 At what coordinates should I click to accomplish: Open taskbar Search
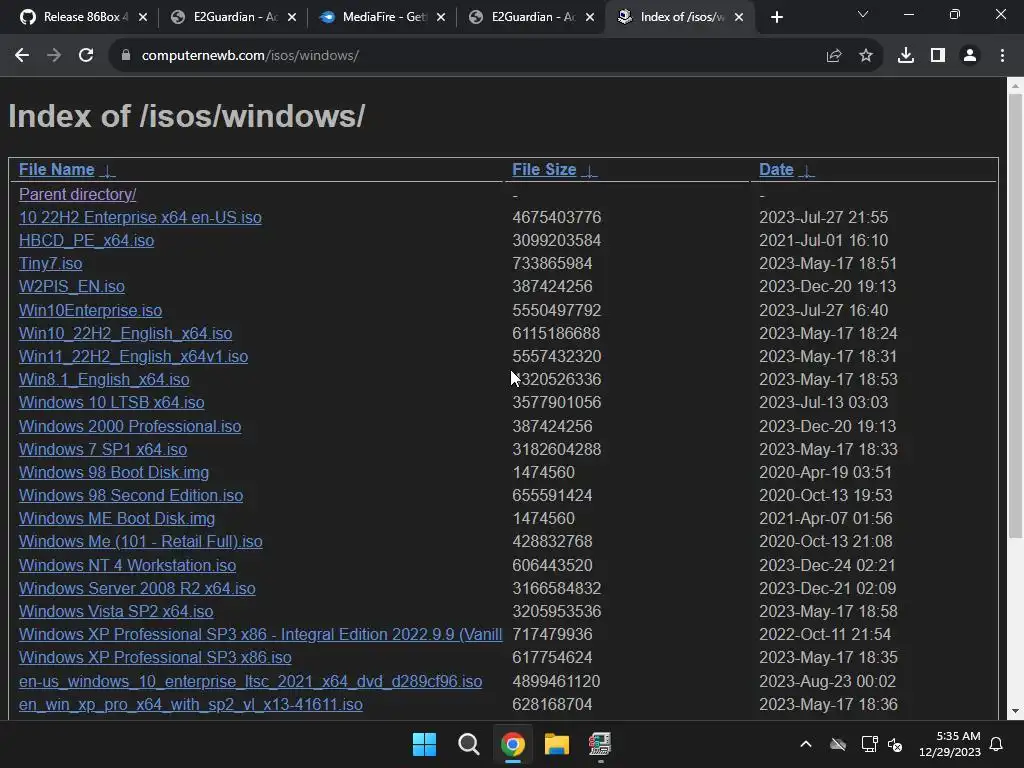468,744
